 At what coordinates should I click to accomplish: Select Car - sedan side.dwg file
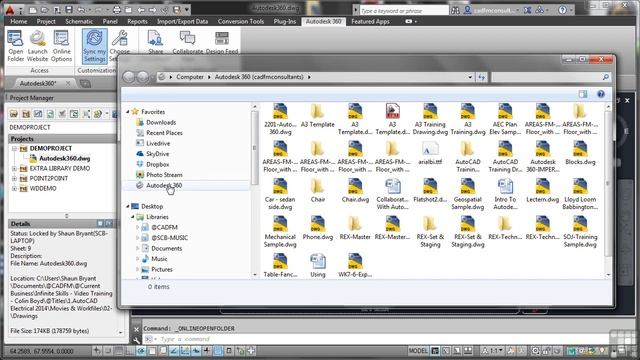[x=280, y=194]
